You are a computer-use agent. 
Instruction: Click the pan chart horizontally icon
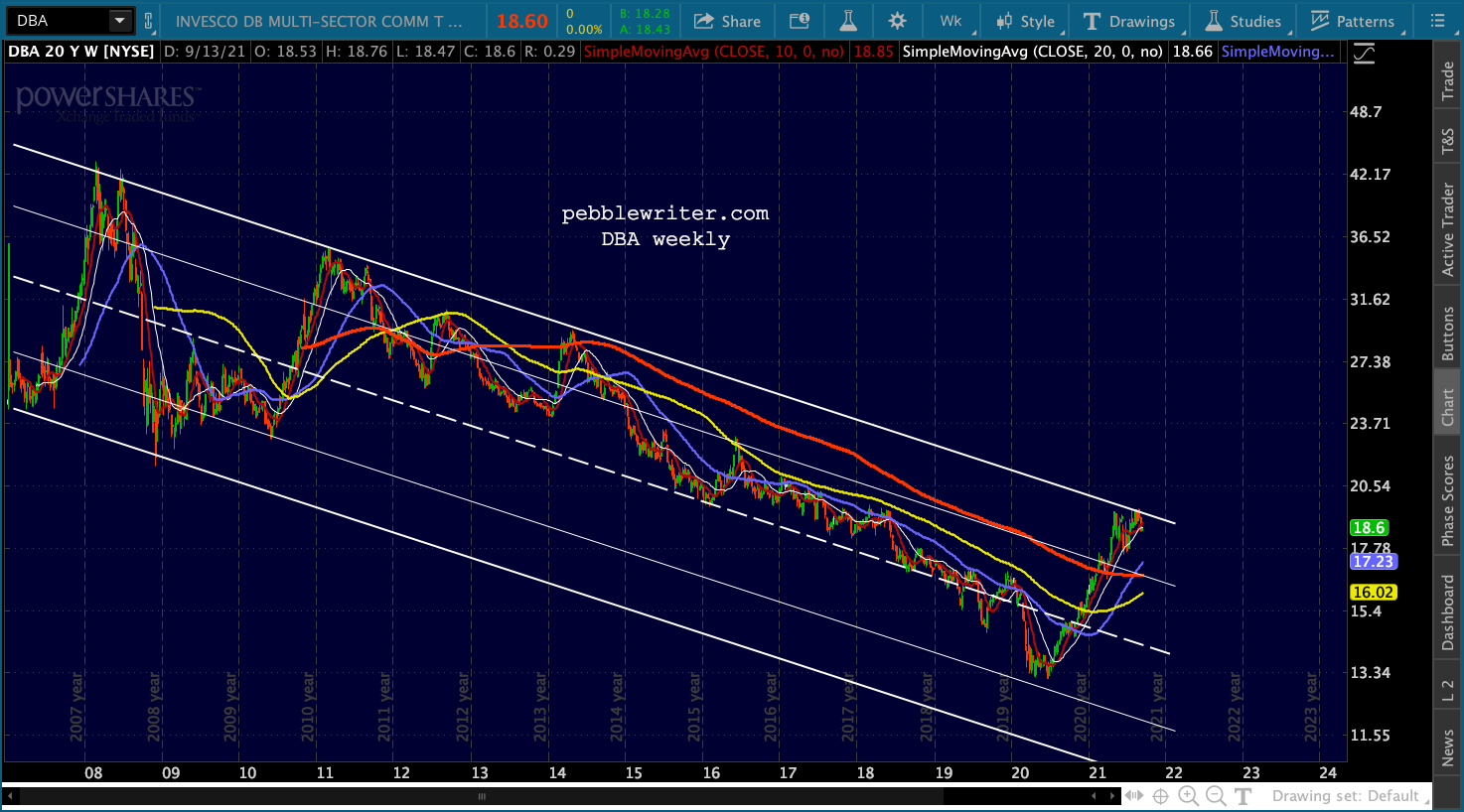point(1134,796)
